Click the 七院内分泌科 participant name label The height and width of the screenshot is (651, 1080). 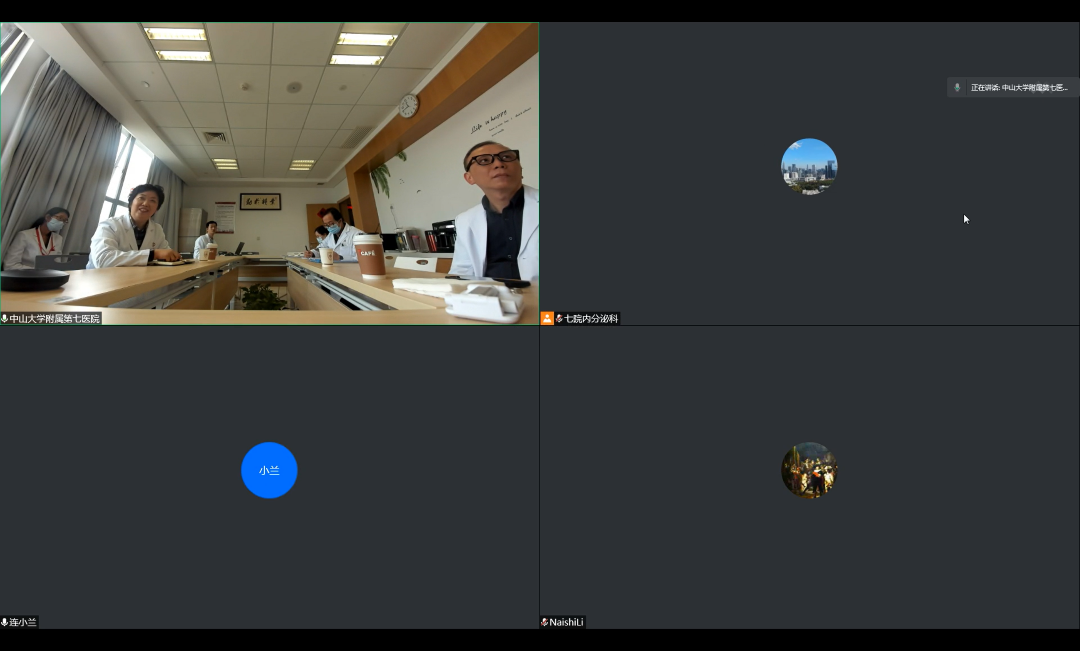(x=591, y=319)
